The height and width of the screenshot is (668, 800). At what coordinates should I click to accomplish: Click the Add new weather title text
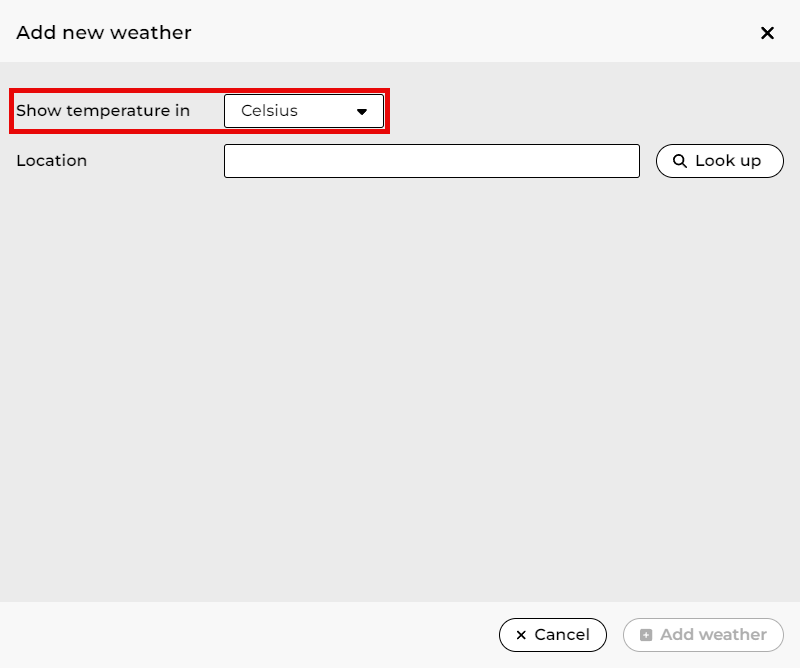(104, 33)
